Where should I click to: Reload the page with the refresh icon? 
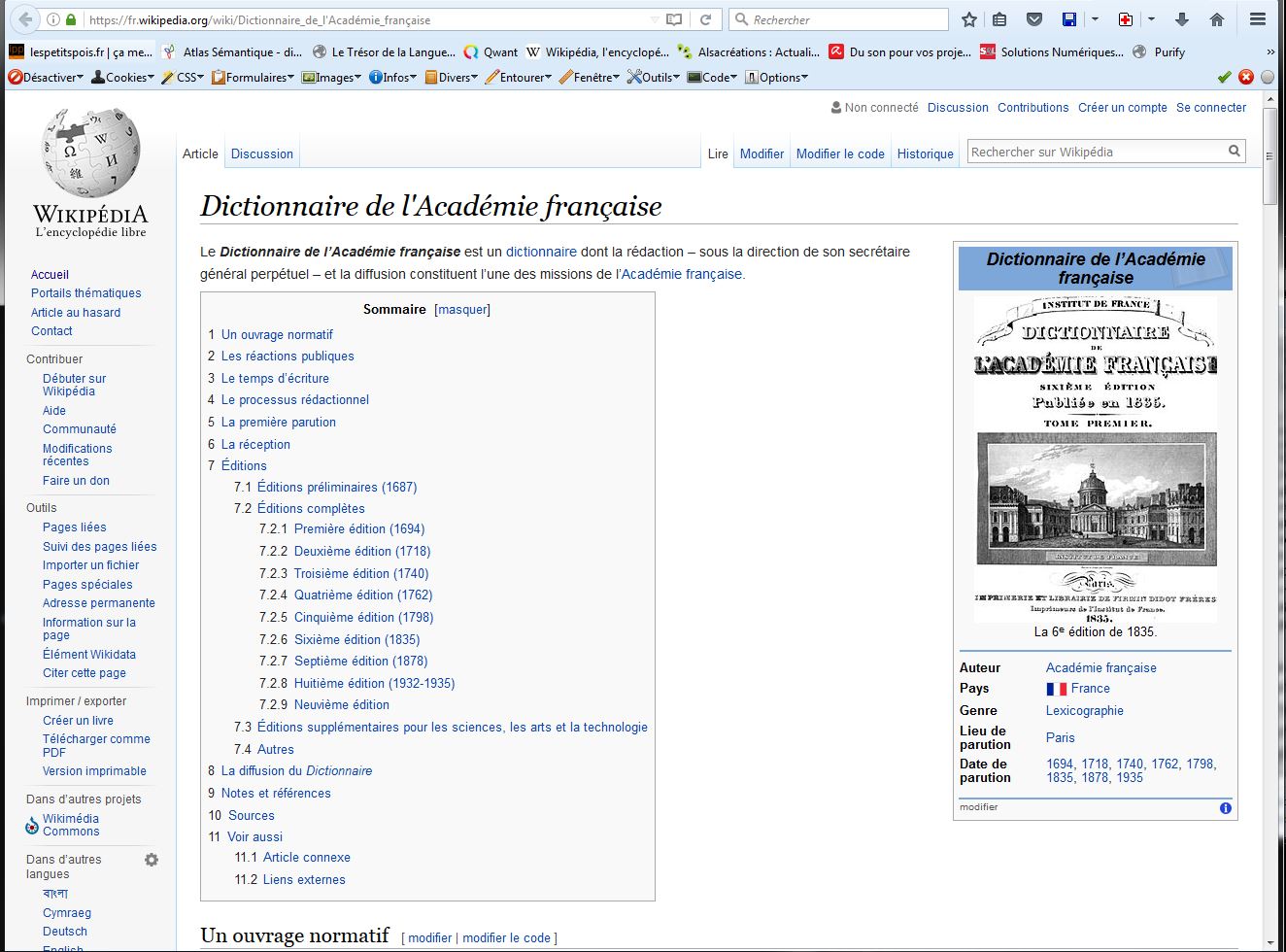[x=706, y=19]
